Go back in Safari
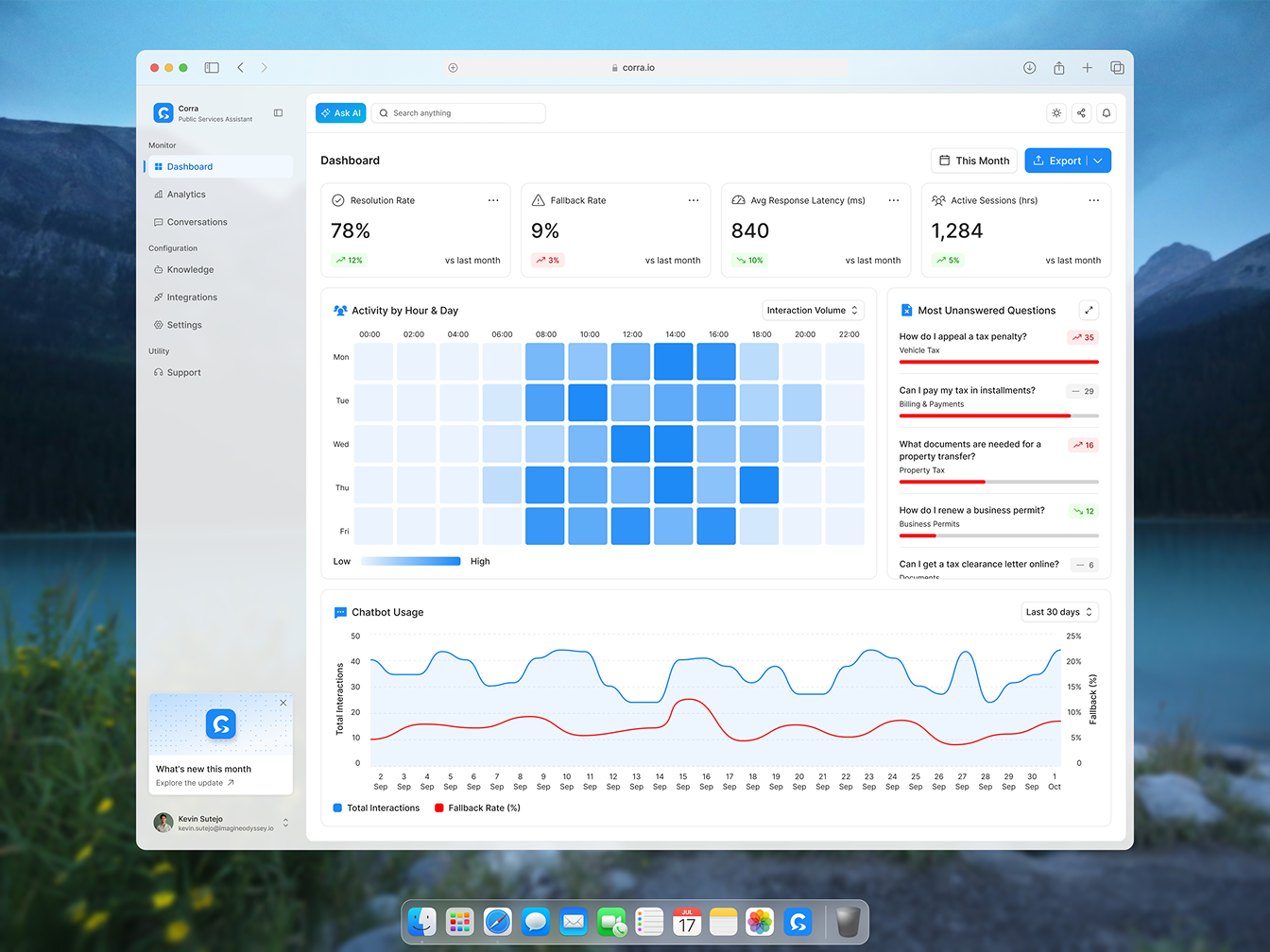Viewport: 1270px width, 952px height. pyautogui.click(x=241, y=68)
